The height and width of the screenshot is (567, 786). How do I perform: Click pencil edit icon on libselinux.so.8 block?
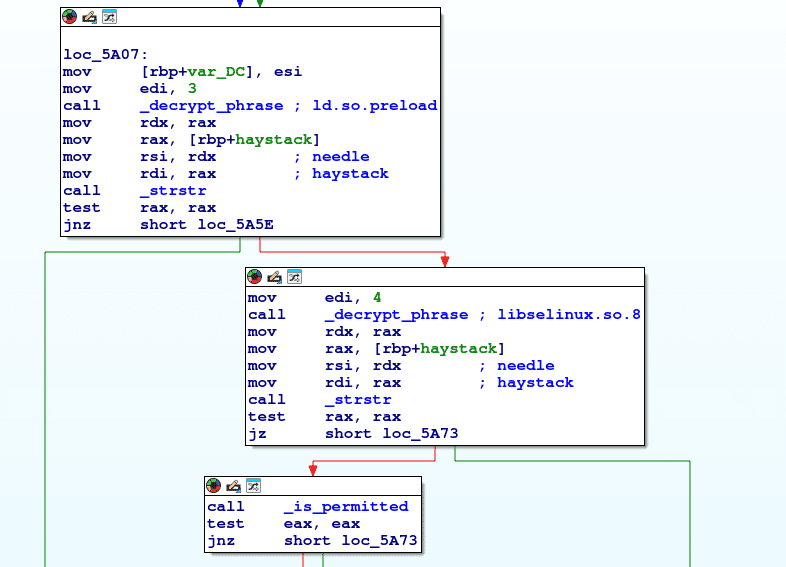274,276
